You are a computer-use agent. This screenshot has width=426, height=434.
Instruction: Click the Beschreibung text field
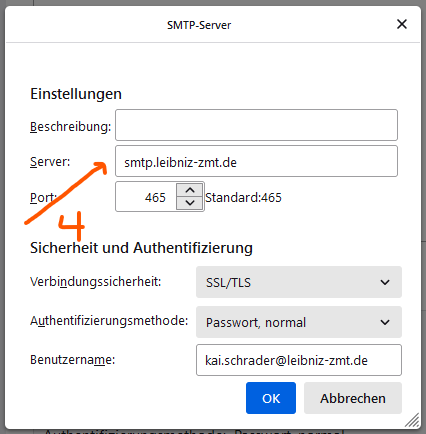tap(256, 125)
